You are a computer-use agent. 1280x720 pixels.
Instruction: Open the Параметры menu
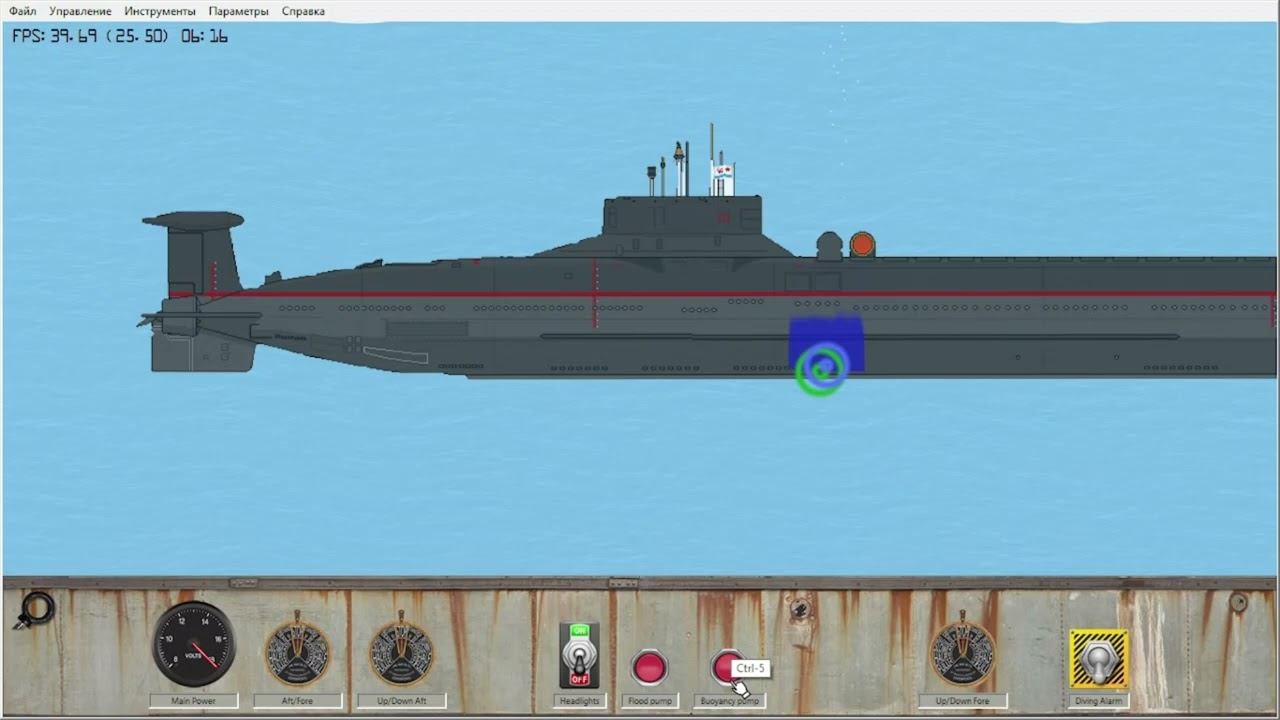point(238,11)
